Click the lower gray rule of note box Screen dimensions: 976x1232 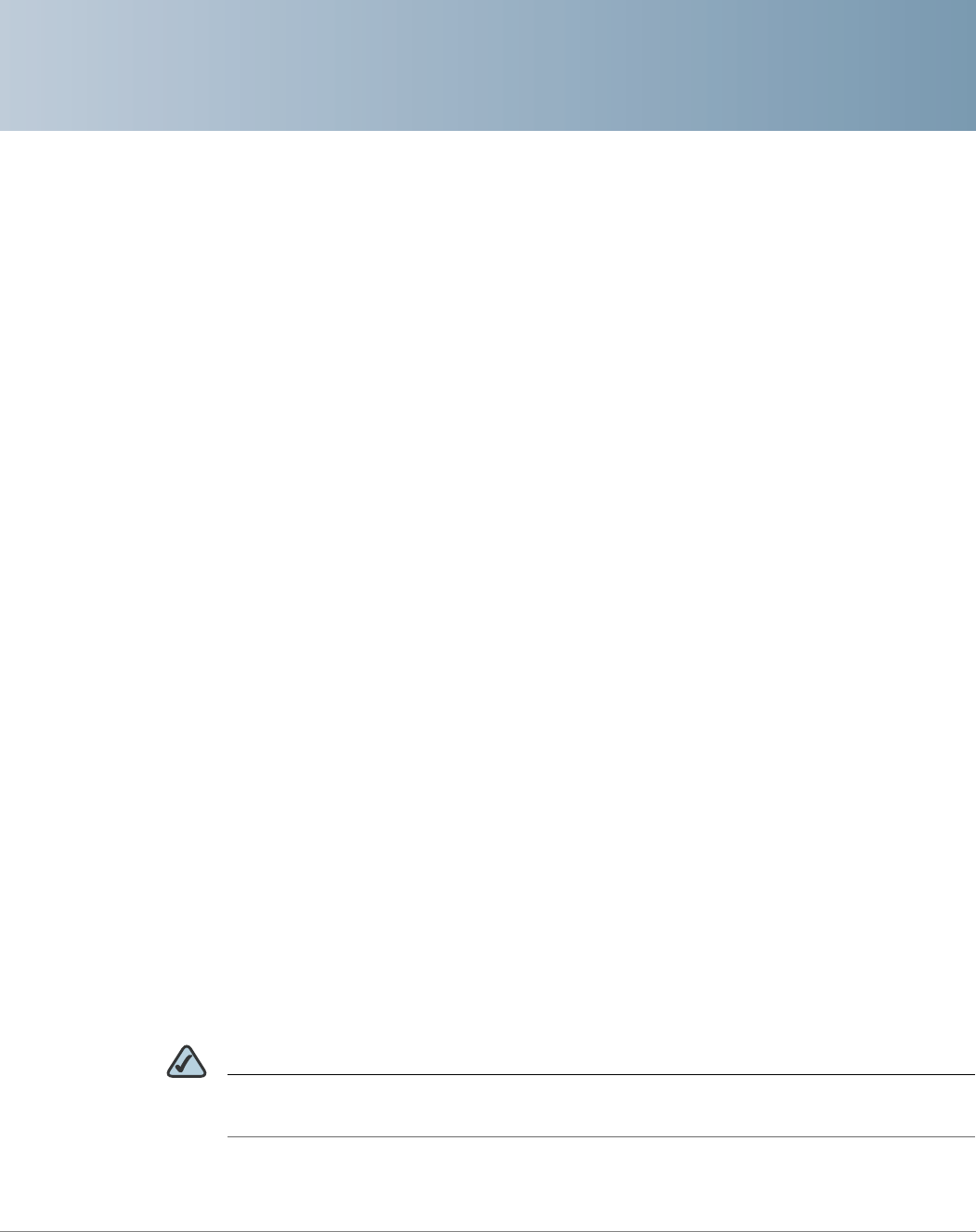[x=601, y=1136]
